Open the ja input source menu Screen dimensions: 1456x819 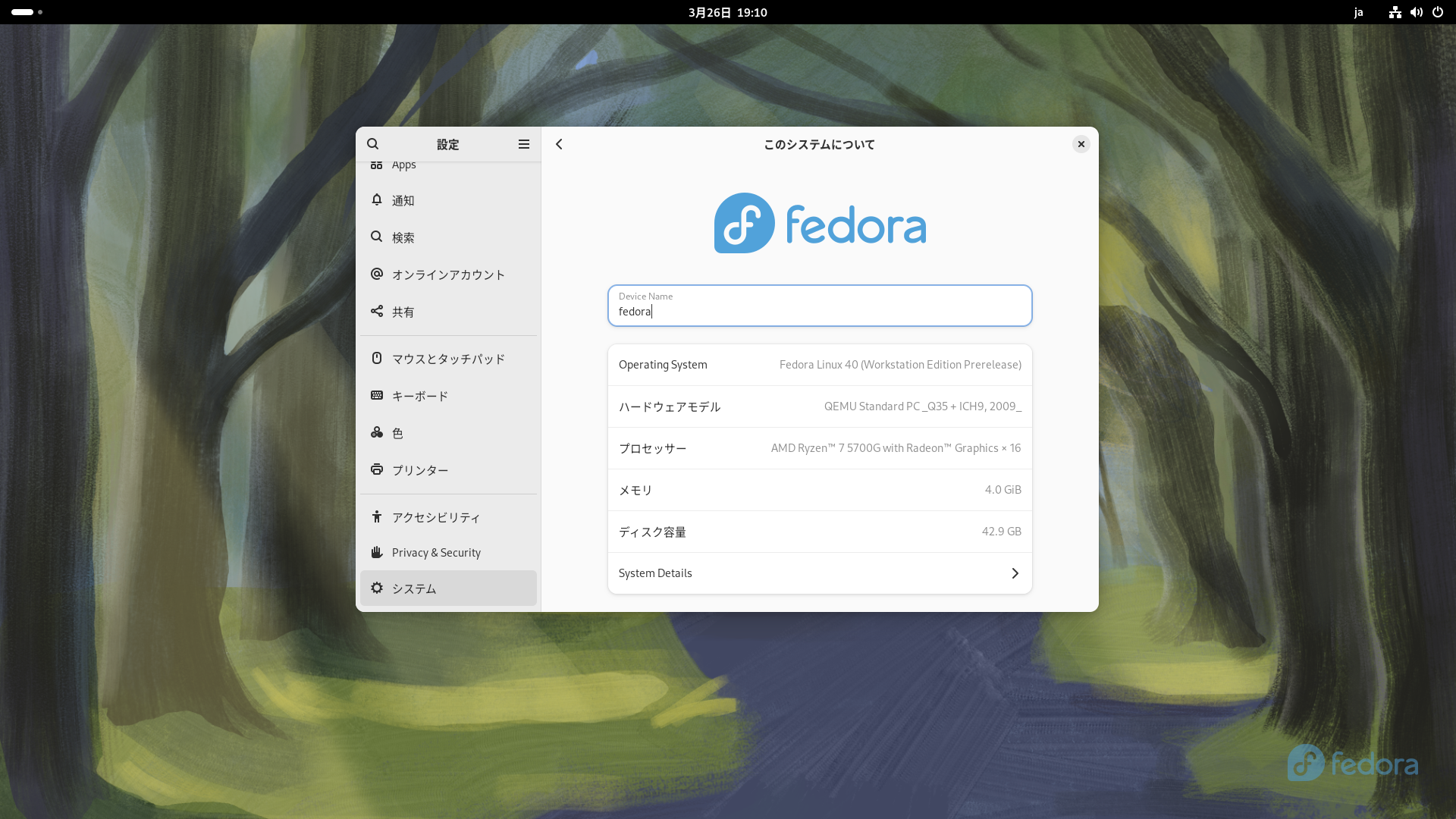[1358, 12]
